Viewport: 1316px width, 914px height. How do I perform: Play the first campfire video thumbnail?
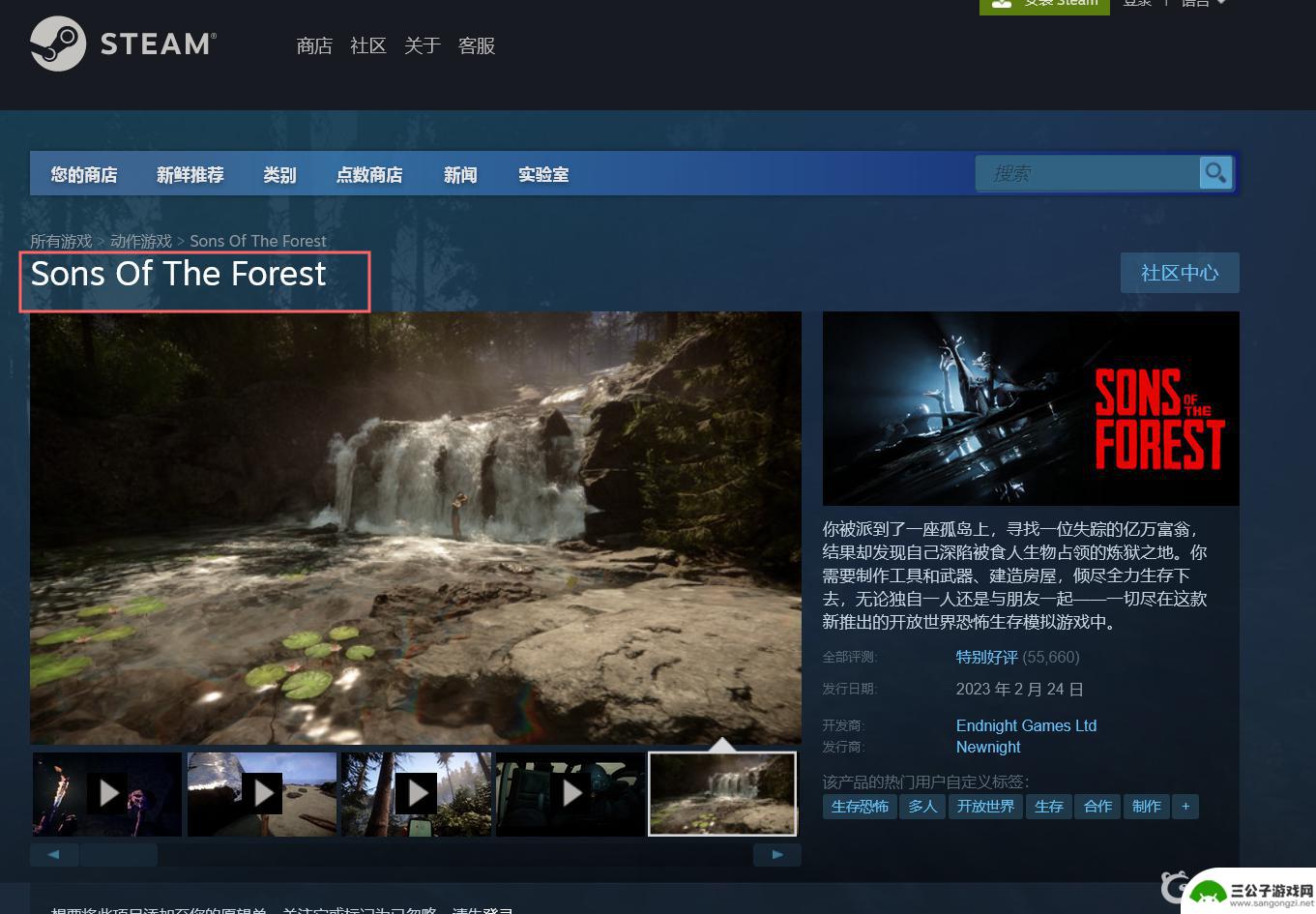(x=107, y=794)
